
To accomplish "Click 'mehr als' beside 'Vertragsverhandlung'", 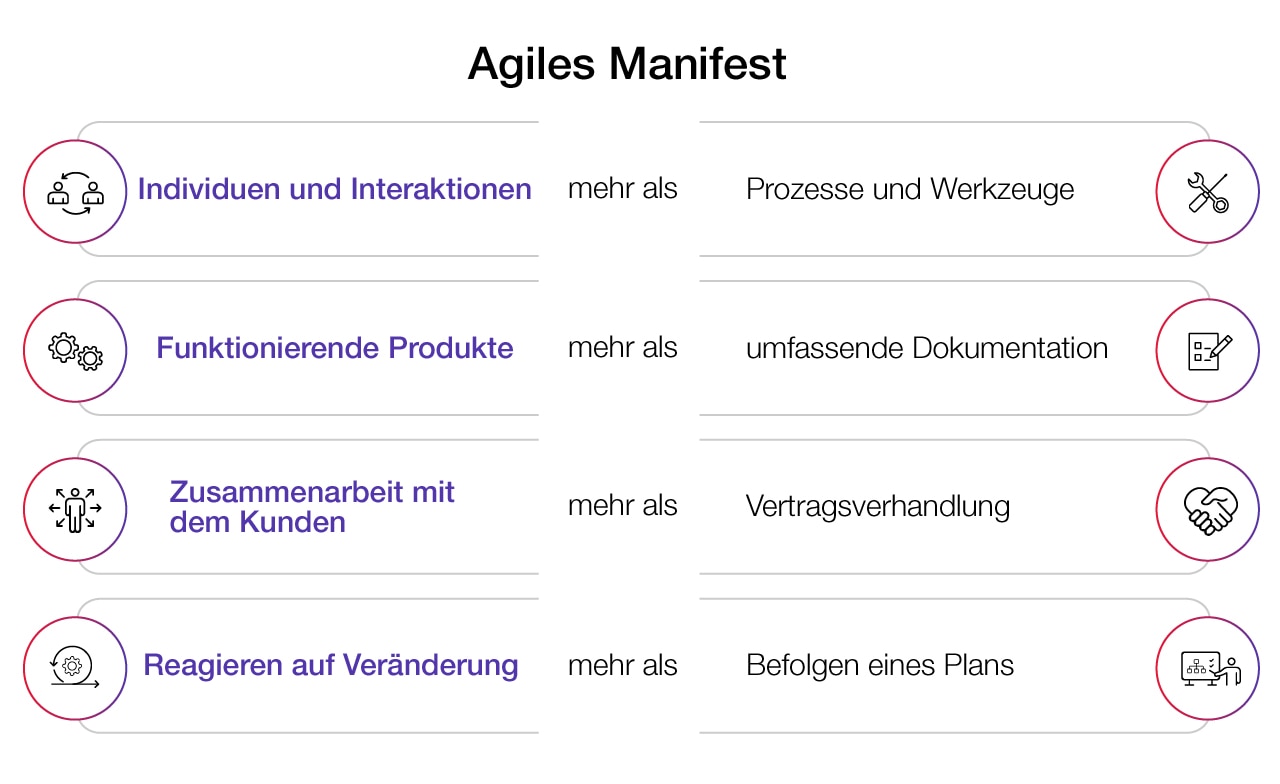I will [622, 506].
